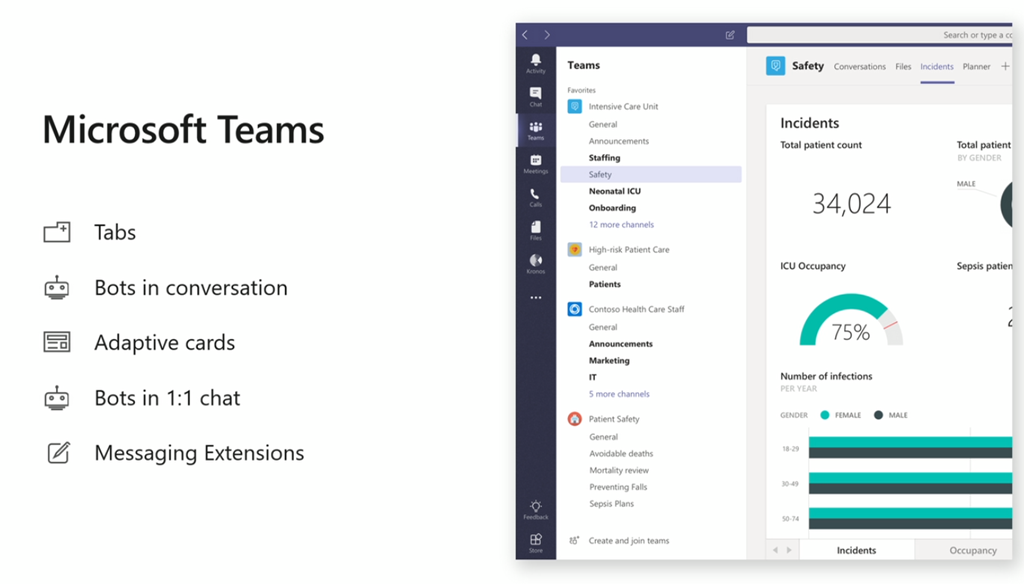
Task: Select the Intensive Care Unit team
Action: point(623,106)
